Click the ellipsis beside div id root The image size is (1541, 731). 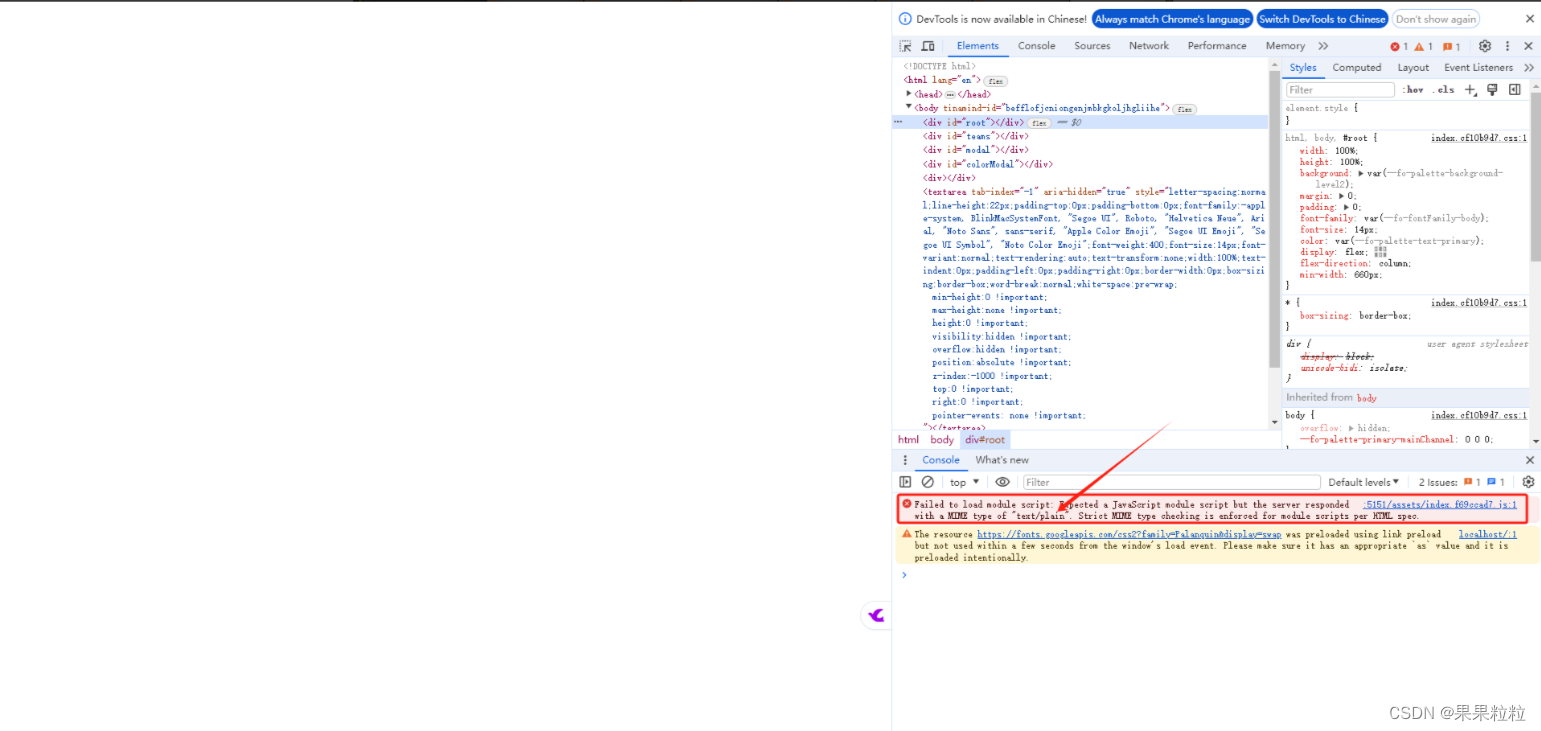pyautogui.click(x=898, y=122)
